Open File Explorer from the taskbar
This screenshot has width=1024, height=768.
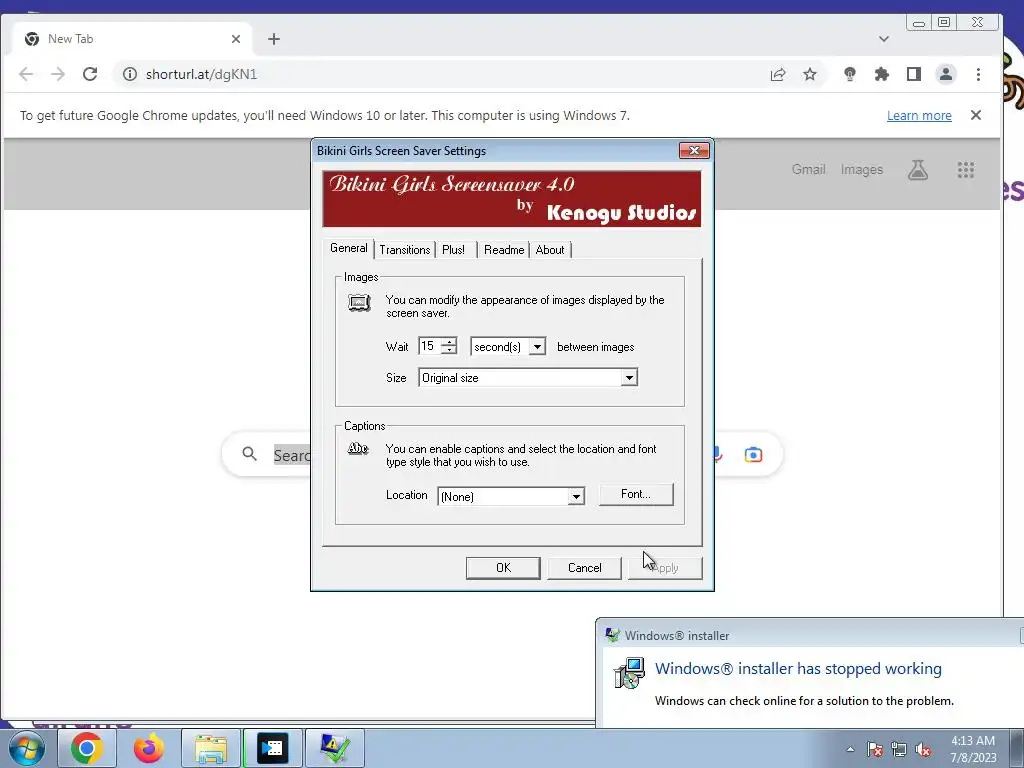tap(211, 748)
